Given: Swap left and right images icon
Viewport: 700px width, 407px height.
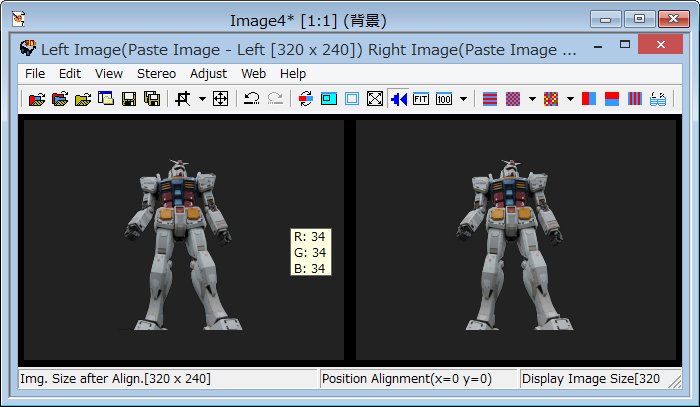Looking at the screenshot, I should point(305,99).
